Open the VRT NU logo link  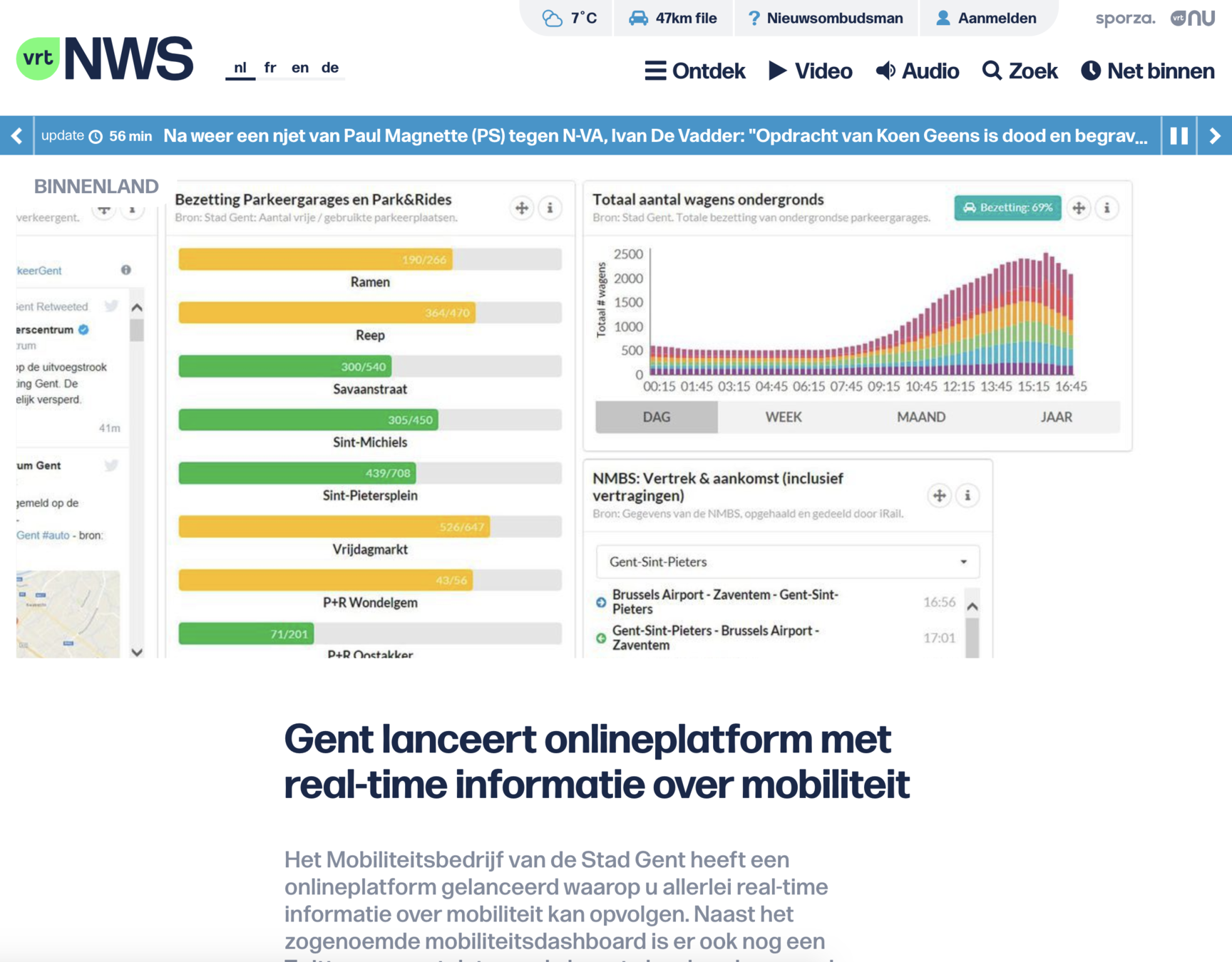click(1193, 18)
